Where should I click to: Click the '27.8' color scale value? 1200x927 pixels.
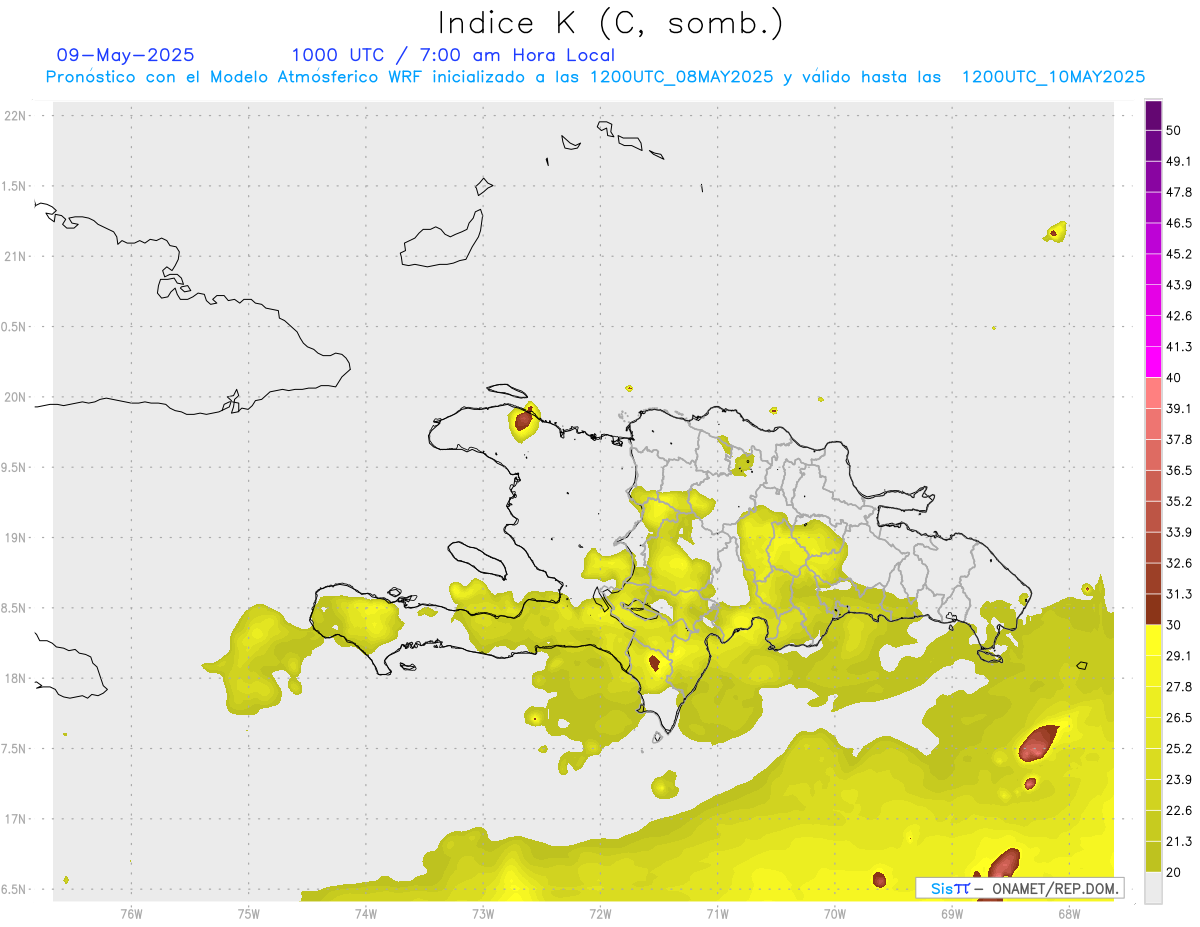[x=1179, y=688]
